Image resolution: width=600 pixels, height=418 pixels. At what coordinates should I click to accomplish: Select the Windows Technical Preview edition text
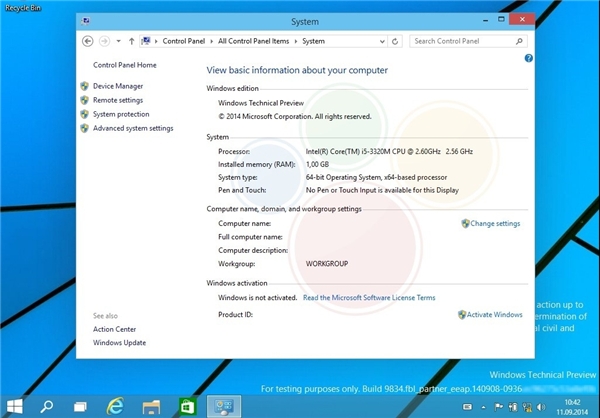tap(261, 103)
